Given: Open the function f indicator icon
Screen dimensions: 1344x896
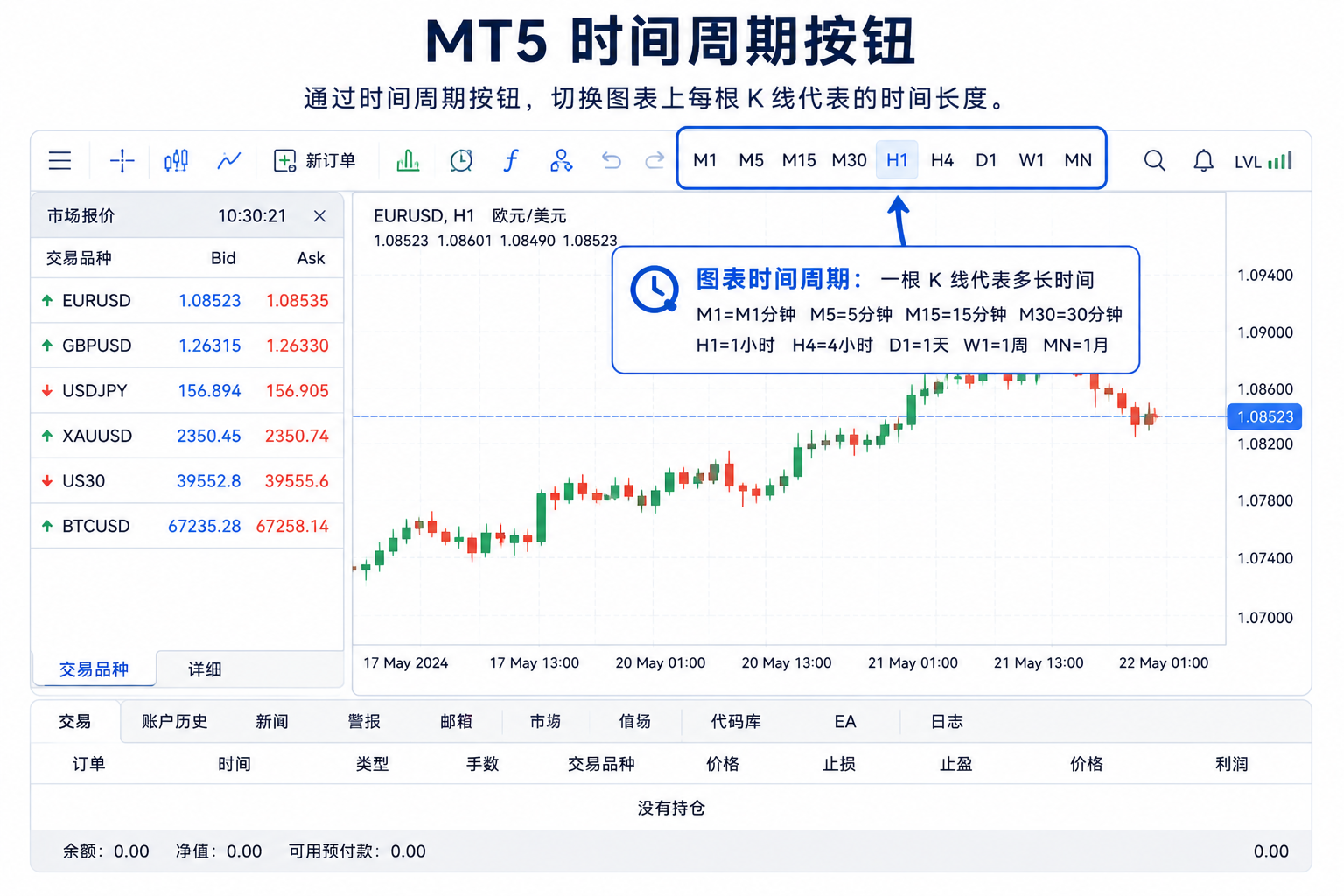Looking at the screenshot, I should point(511,161).
